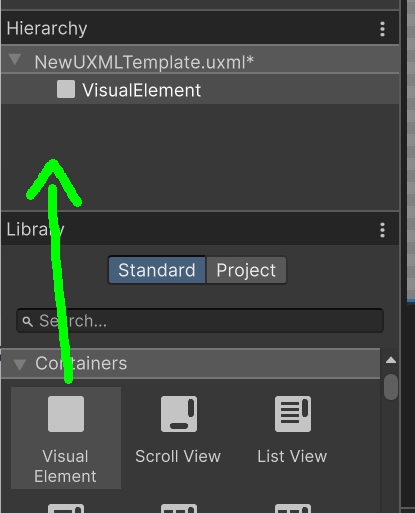The image size is (415, 513).
Task: Select the VisualElement item in Hierarchy
Action: tap(200, 89)
